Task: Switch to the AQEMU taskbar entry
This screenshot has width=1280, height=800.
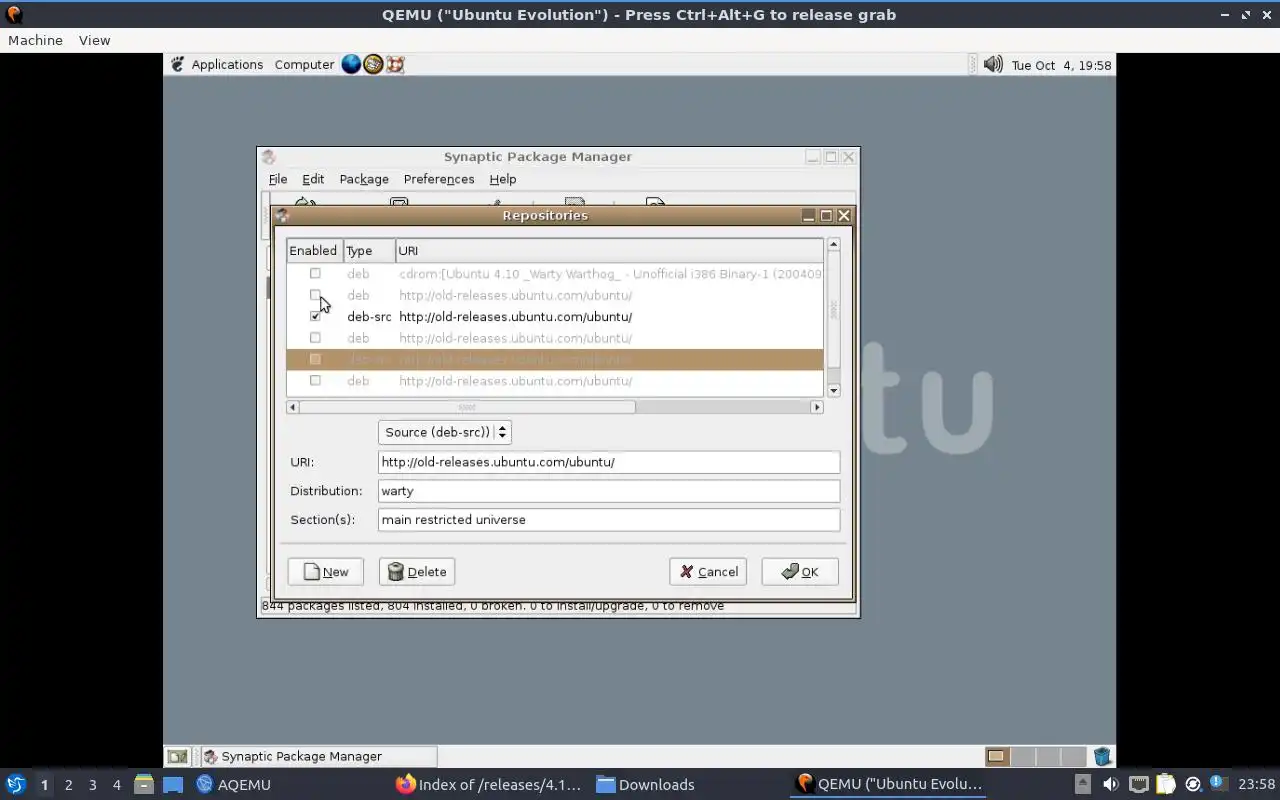Action: [234, 784]
